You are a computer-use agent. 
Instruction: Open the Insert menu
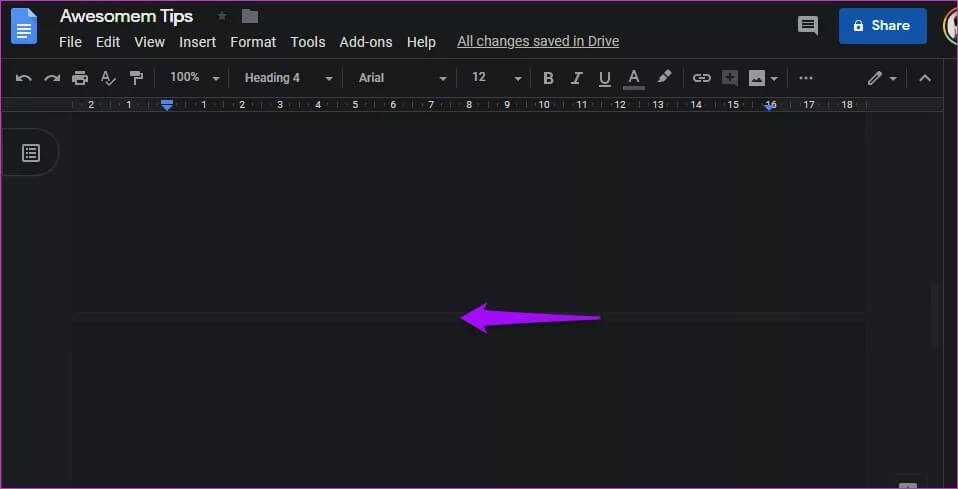[x=197, y=42]
